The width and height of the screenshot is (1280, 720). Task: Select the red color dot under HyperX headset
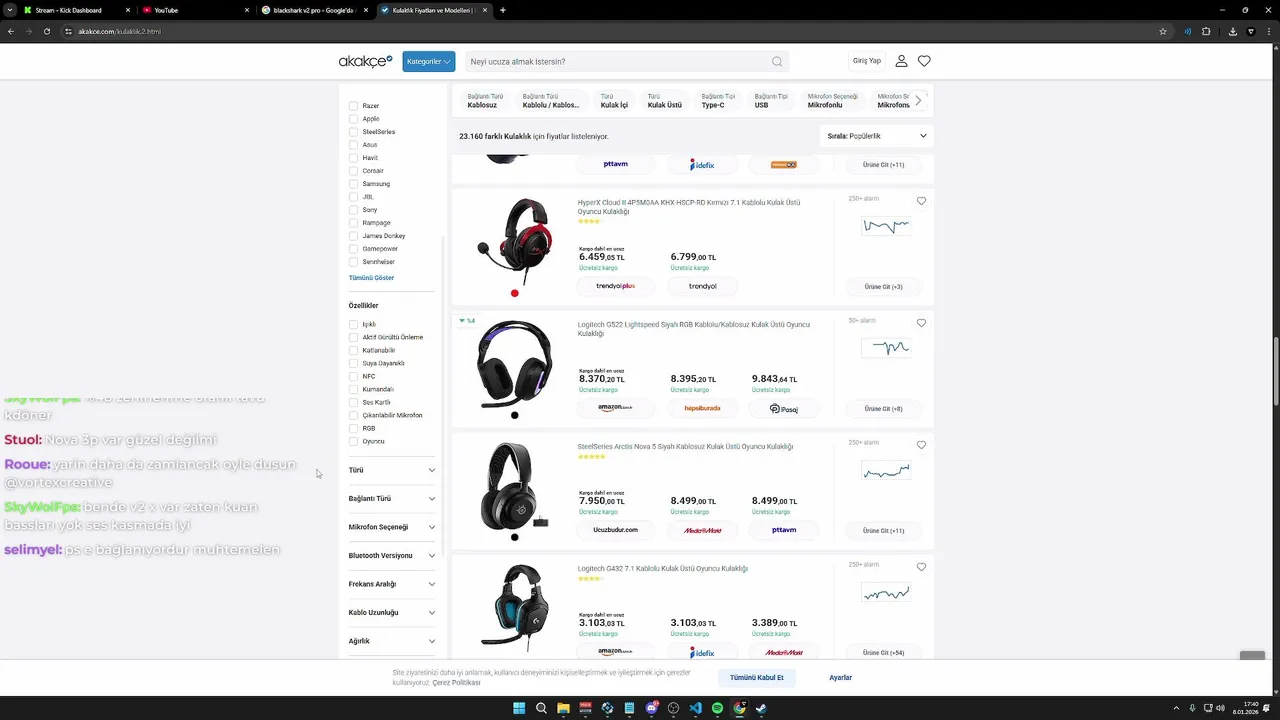tap(515, 293)
